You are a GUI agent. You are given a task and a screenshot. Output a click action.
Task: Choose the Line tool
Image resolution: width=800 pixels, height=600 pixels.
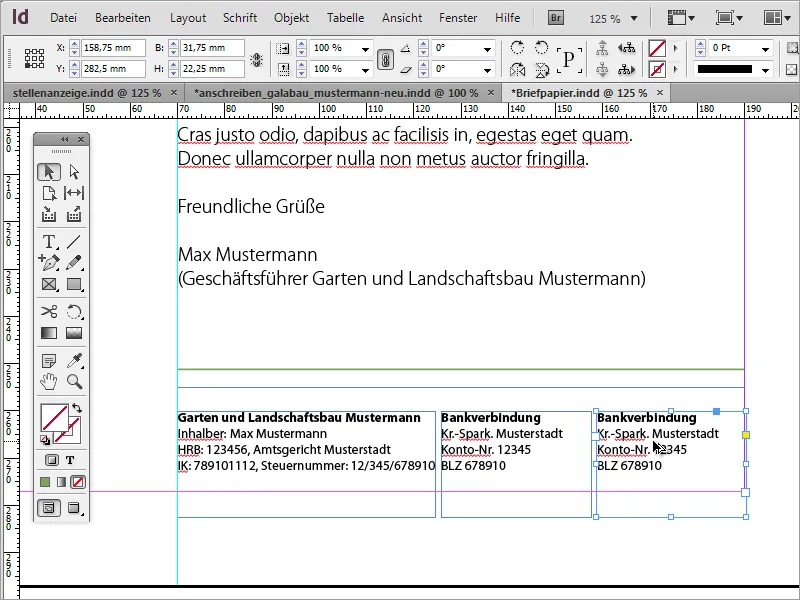(x=74, y=241)
